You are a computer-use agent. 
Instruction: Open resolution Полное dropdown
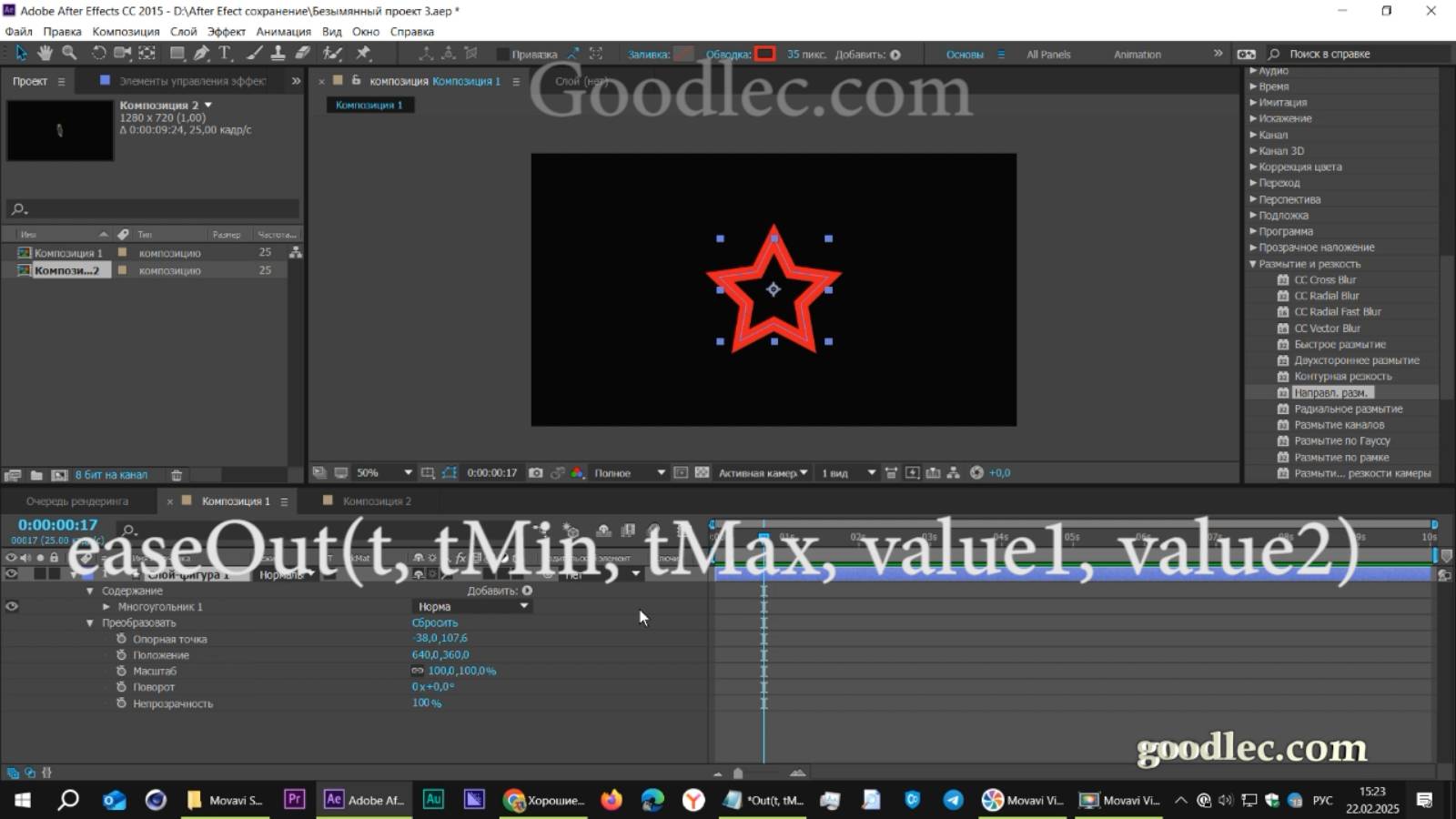point(629,473)
